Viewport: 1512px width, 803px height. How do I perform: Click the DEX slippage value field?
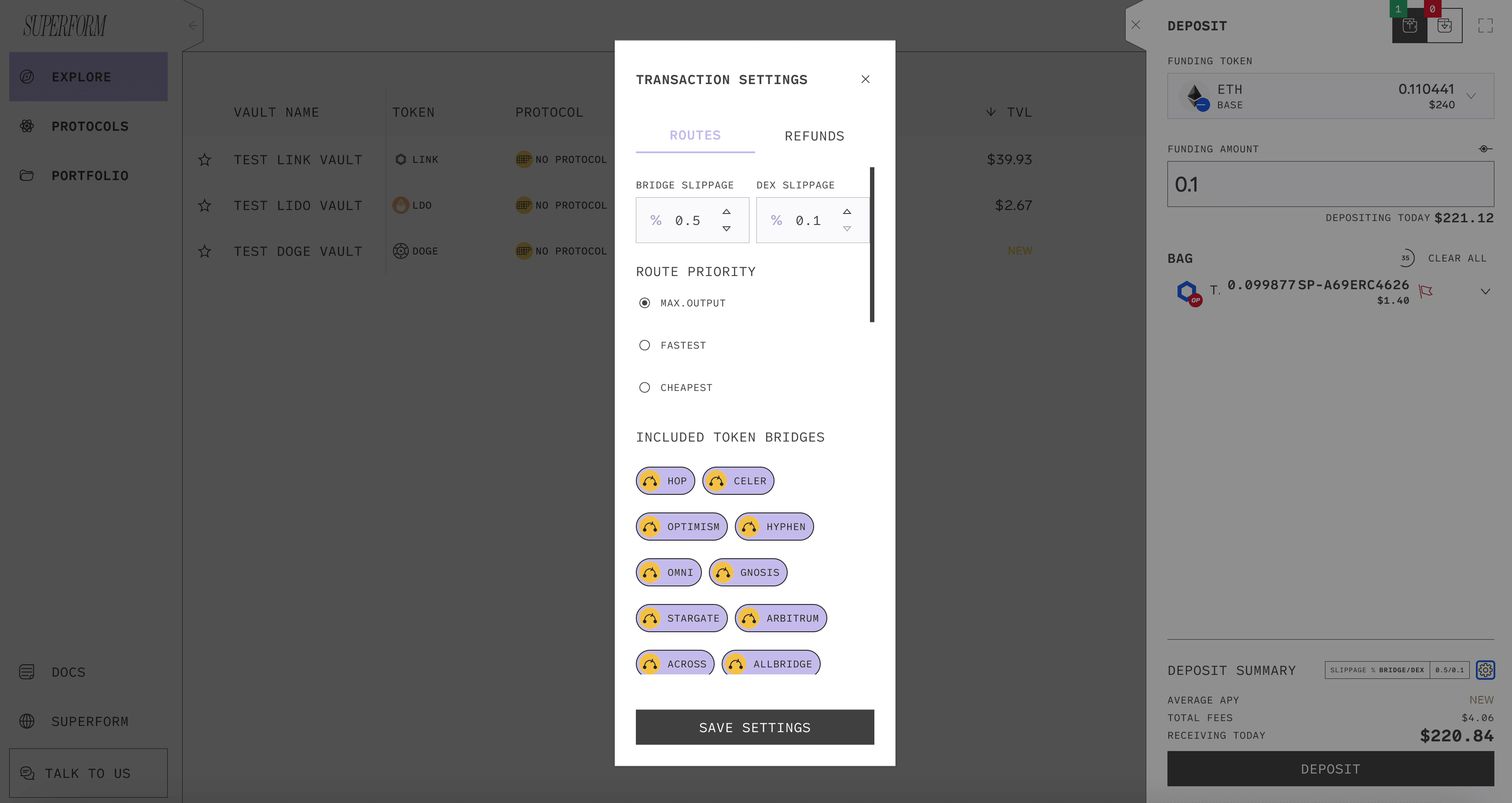coord(812,220)
